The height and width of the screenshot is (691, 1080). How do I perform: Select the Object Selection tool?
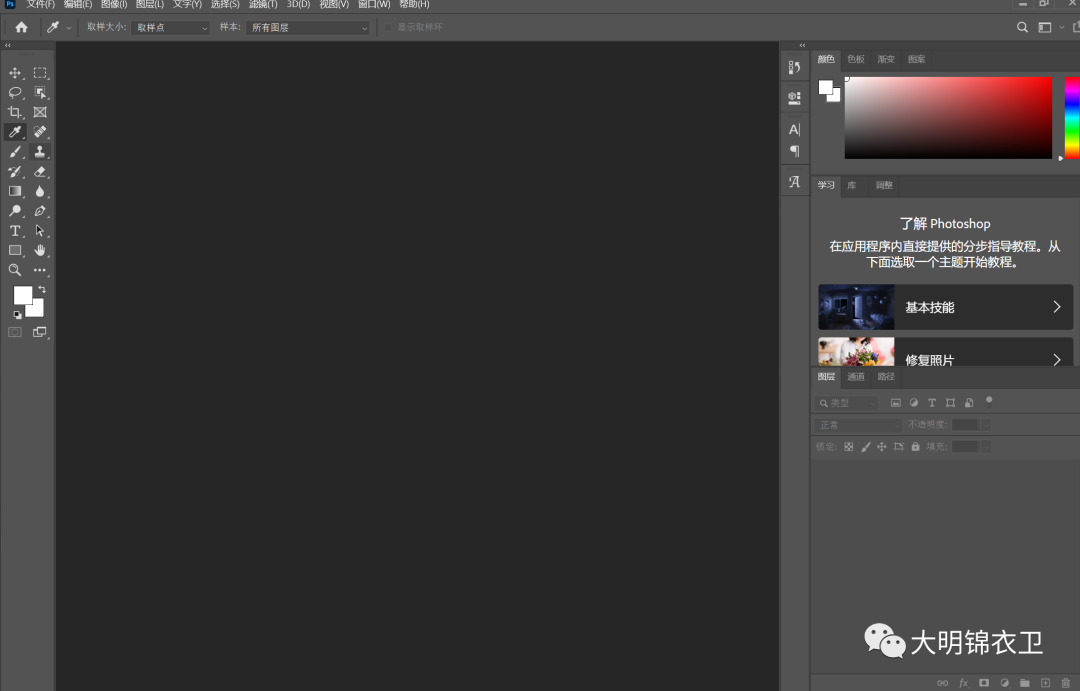pos(40,92)
